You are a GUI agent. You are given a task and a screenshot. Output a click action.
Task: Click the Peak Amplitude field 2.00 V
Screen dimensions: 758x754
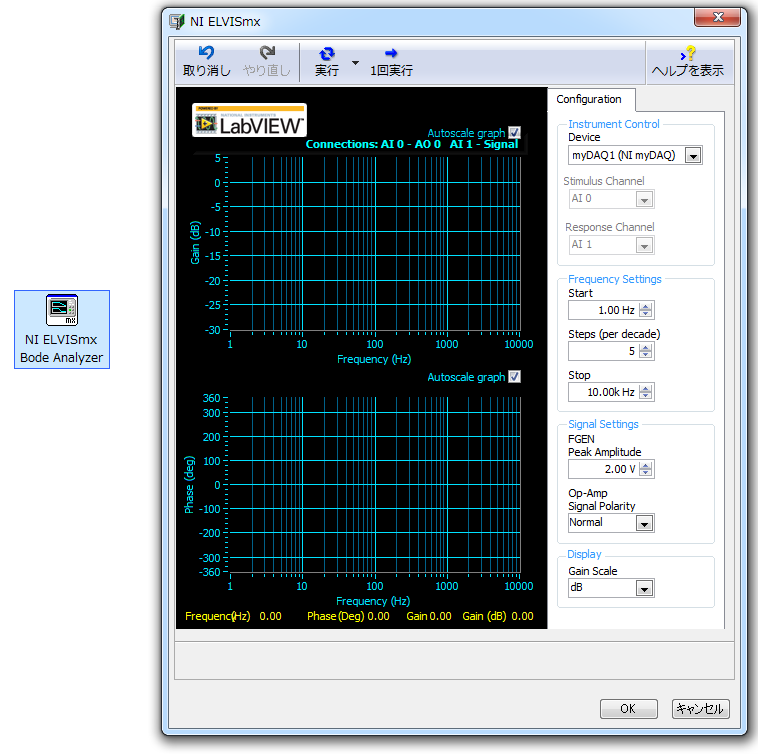click(x=603, y=469)
